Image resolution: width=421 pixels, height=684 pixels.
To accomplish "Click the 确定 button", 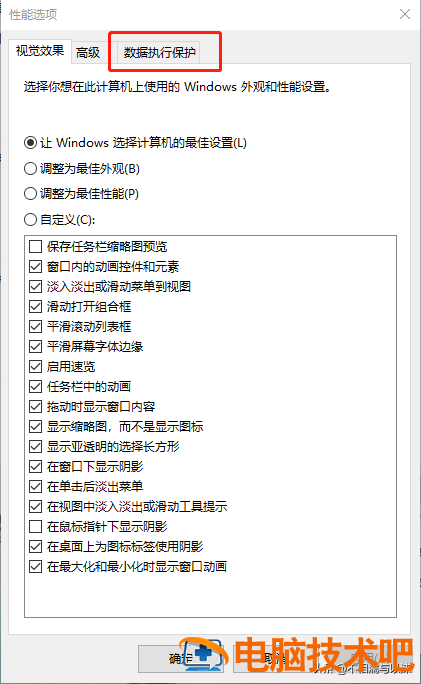I will tap(181, 659).
